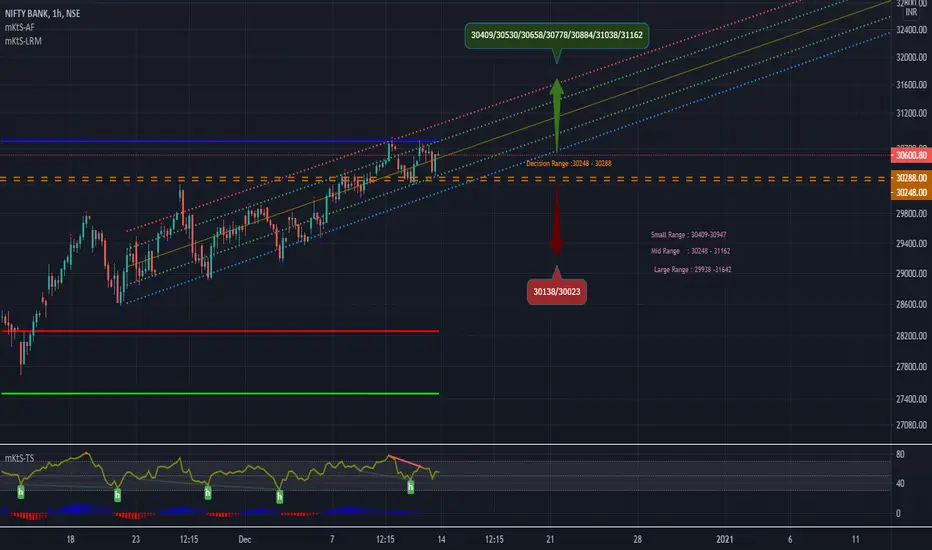Viewport: 932px width, 550px height.
Task: Click the 32000.00 price axis label
Action: click(x=911, y=57)
